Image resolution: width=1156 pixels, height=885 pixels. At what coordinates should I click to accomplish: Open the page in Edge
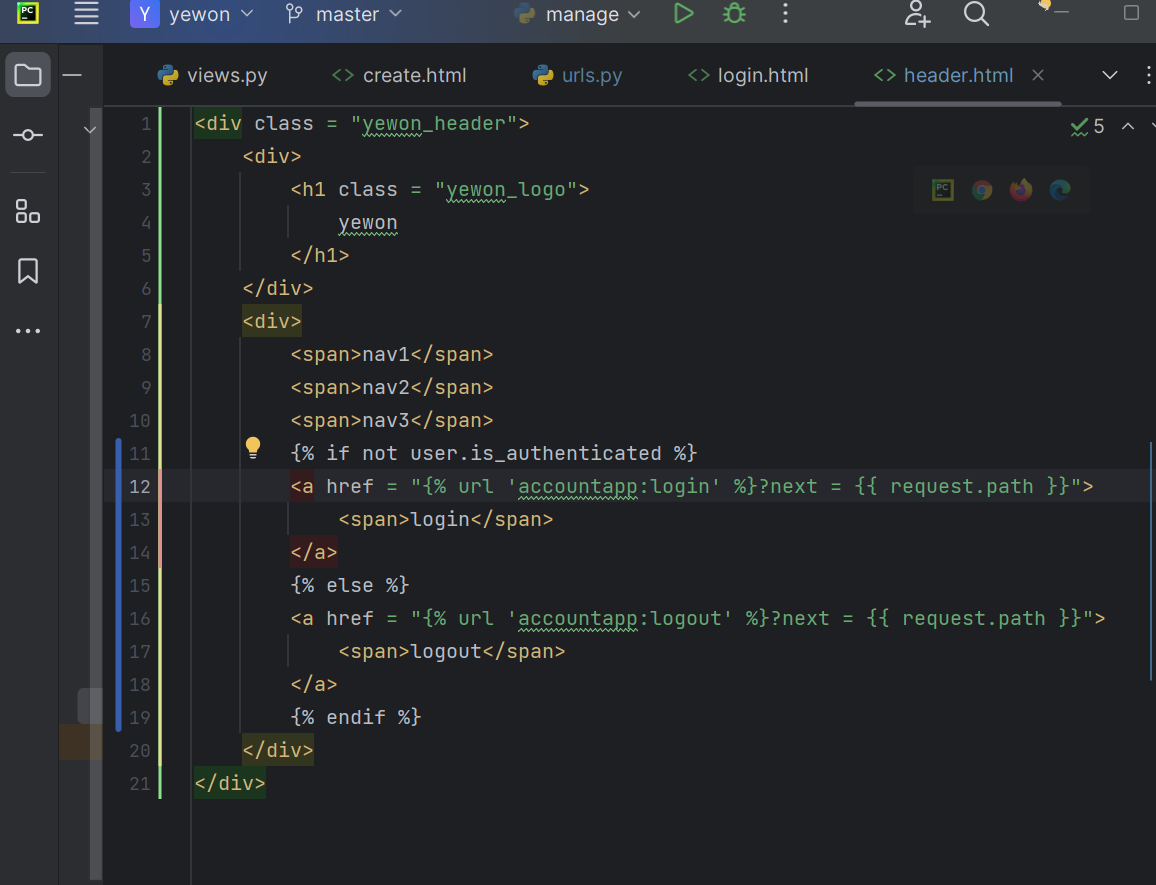click(x=1060, y=190)
